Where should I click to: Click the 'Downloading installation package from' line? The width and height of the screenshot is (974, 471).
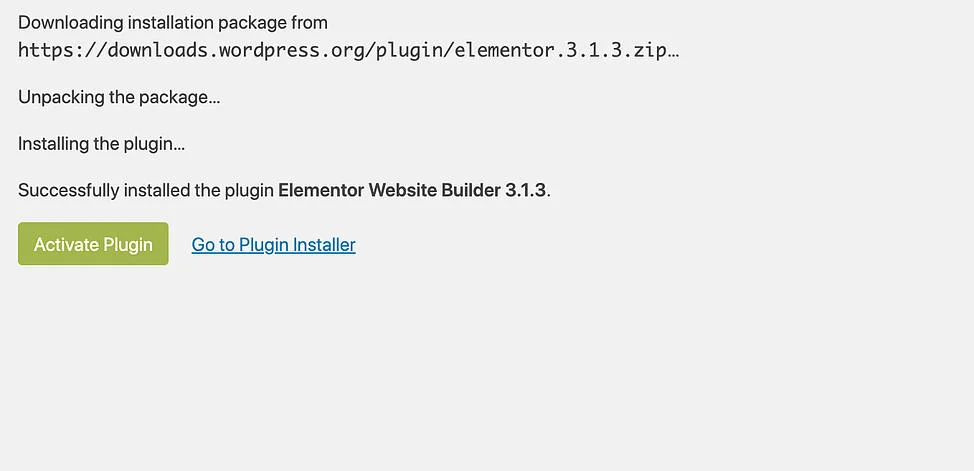[x=173, y=23]
